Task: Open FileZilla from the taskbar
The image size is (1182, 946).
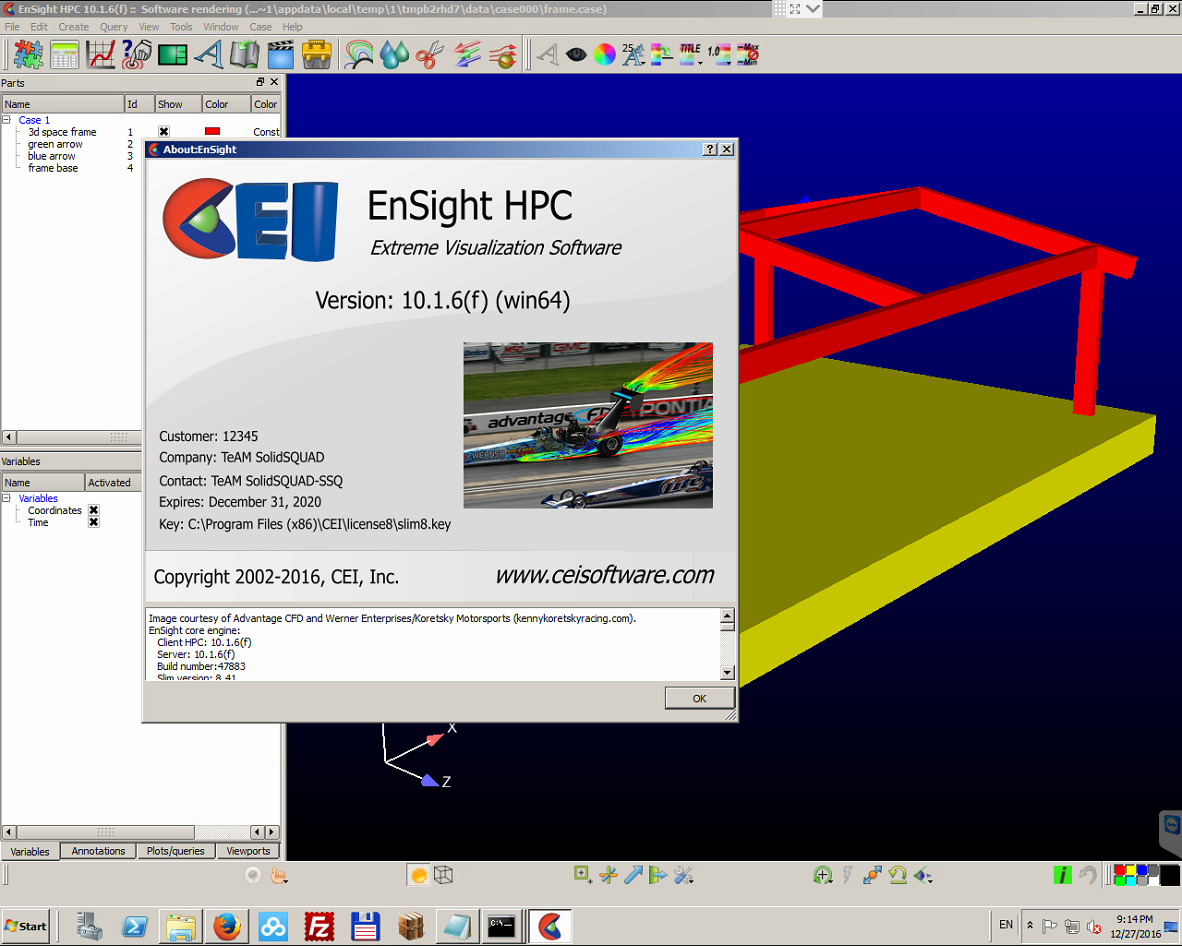Action: tap(319, 926)
